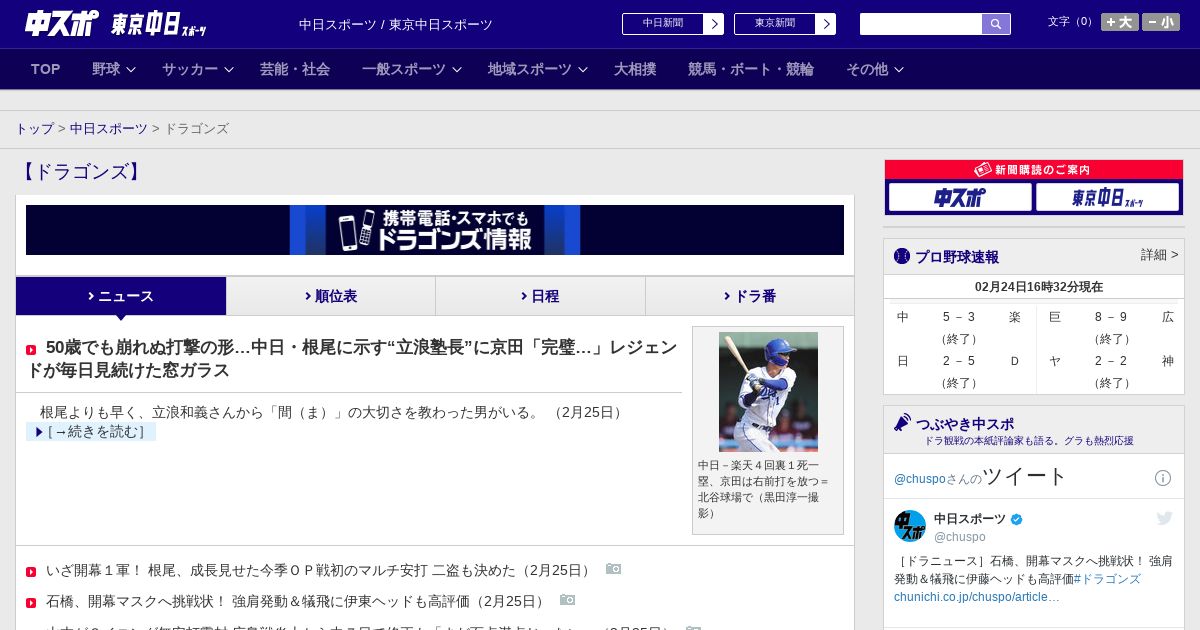
Task: Click red bullet beside いざ開幕１軍 article
Action: [x=31, y=572]
